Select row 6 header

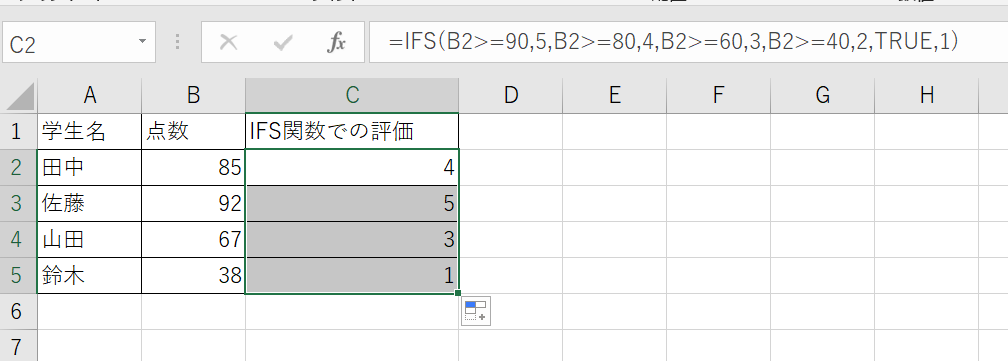18,312
